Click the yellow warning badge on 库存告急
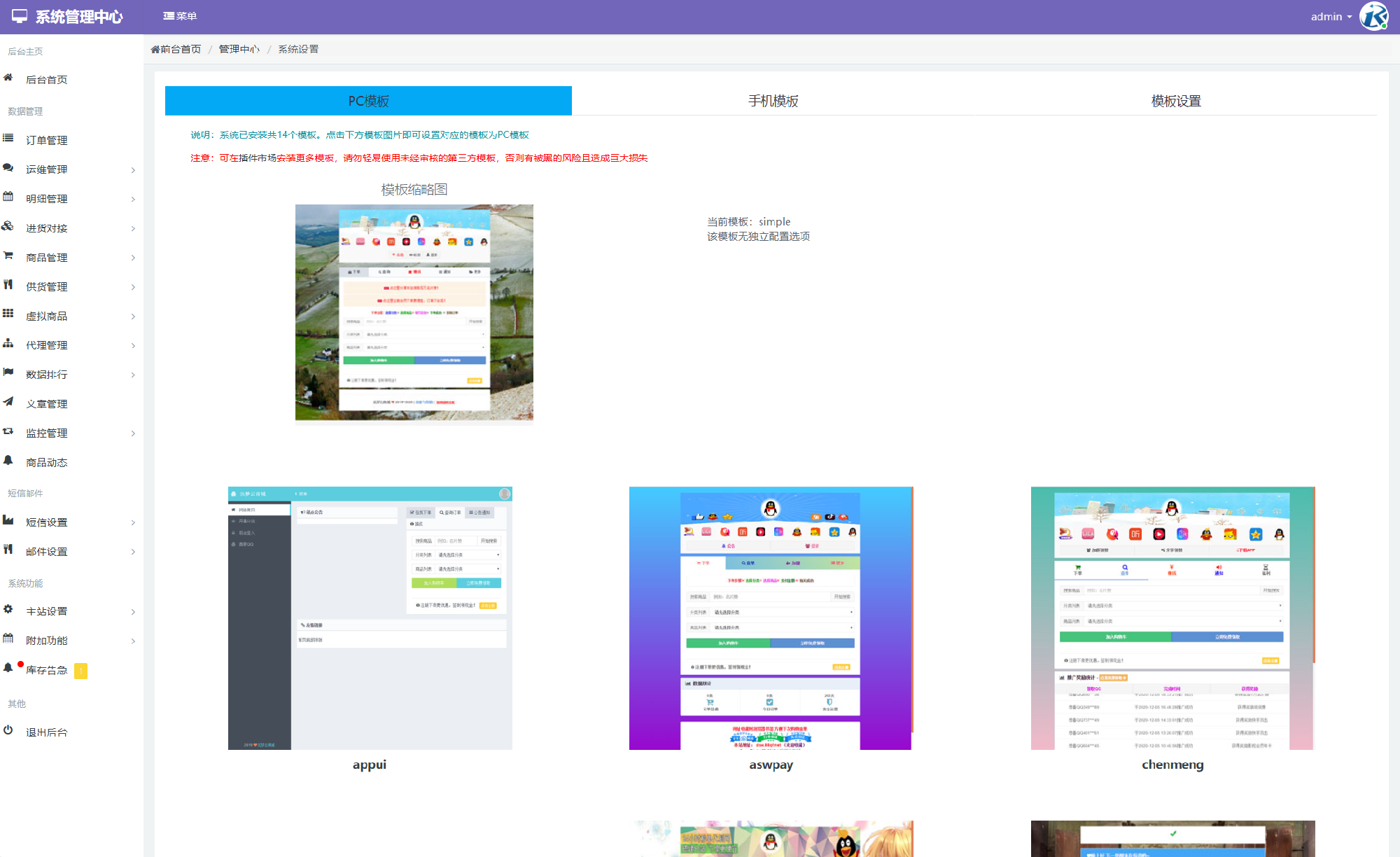The width and height of the screenshot is (1400, 857). point(81,671)
